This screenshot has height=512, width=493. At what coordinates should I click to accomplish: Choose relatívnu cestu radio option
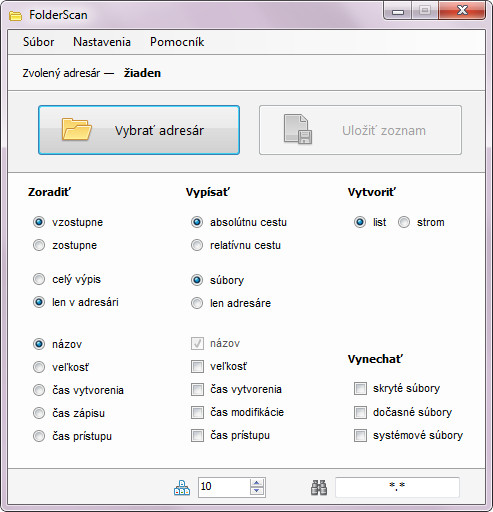click(x=197, y=245)
